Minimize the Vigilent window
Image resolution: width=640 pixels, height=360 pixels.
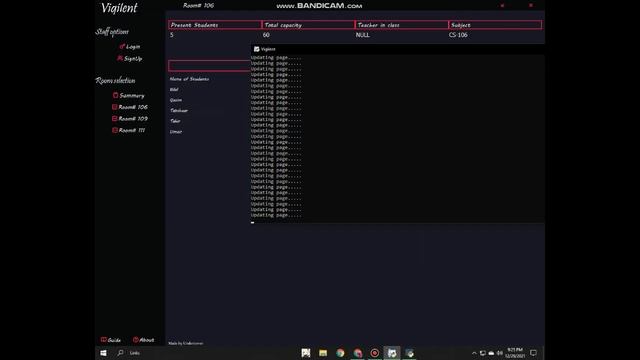point(502,5)
